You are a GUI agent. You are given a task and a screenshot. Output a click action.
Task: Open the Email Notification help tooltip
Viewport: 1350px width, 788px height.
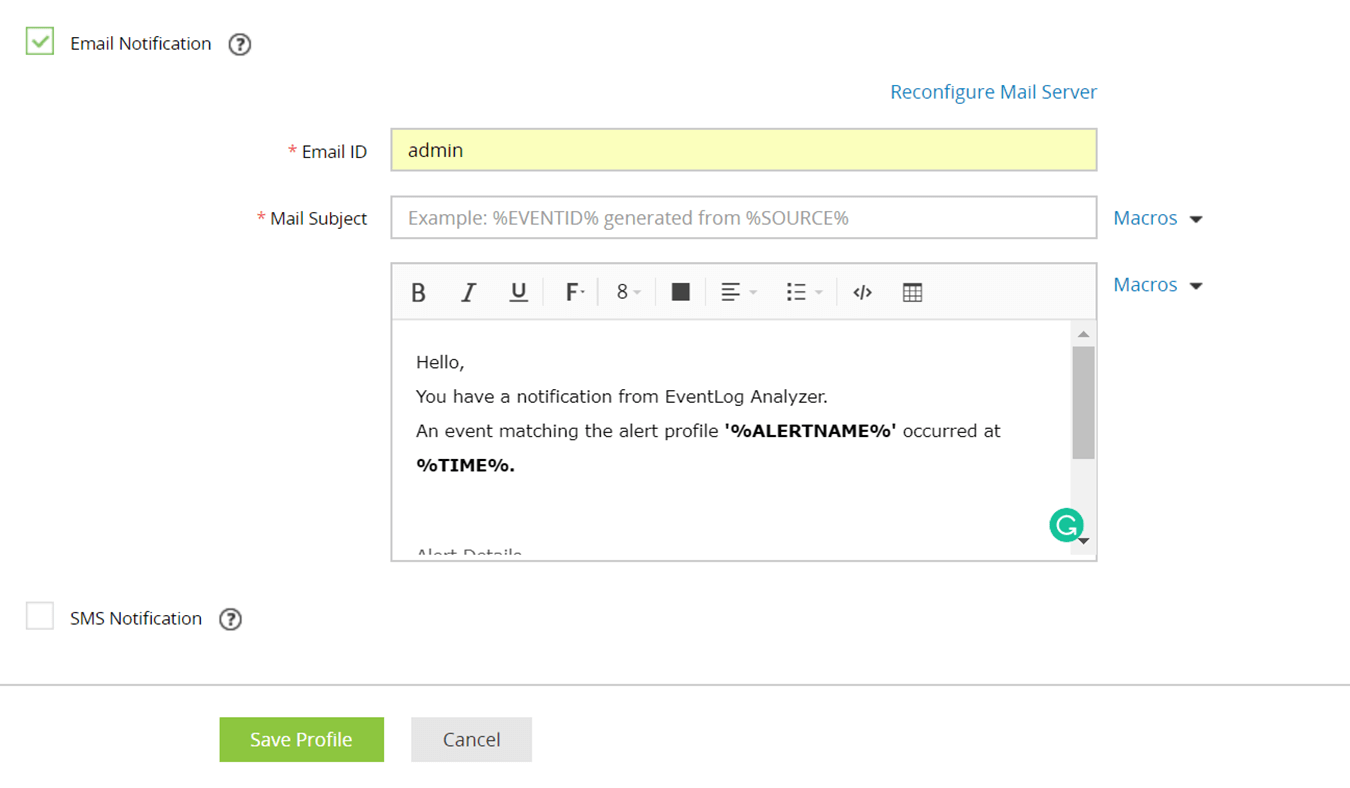point(239,44)
